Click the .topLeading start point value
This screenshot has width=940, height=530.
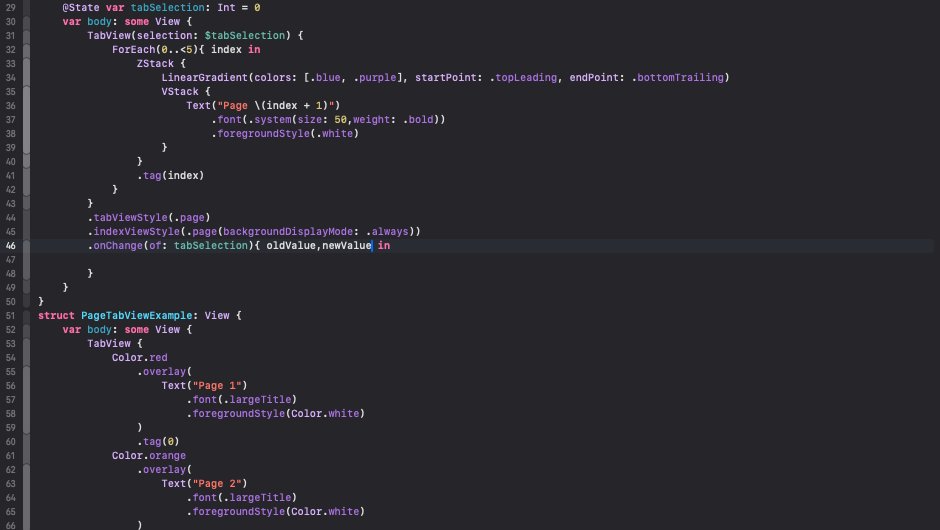(x=523, y=77)
